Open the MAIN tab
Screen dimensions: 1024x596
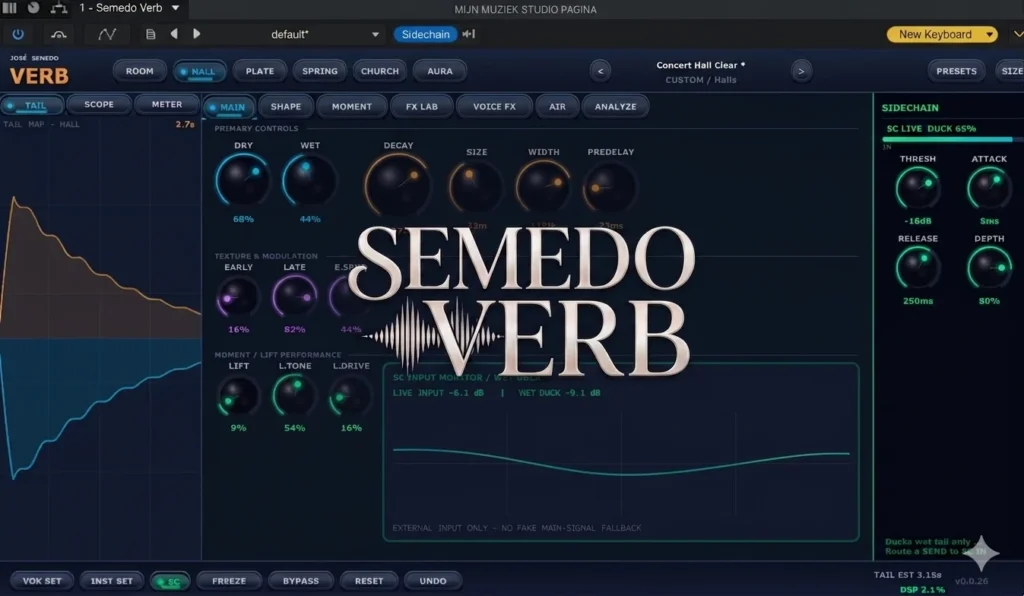click(227, 107)
